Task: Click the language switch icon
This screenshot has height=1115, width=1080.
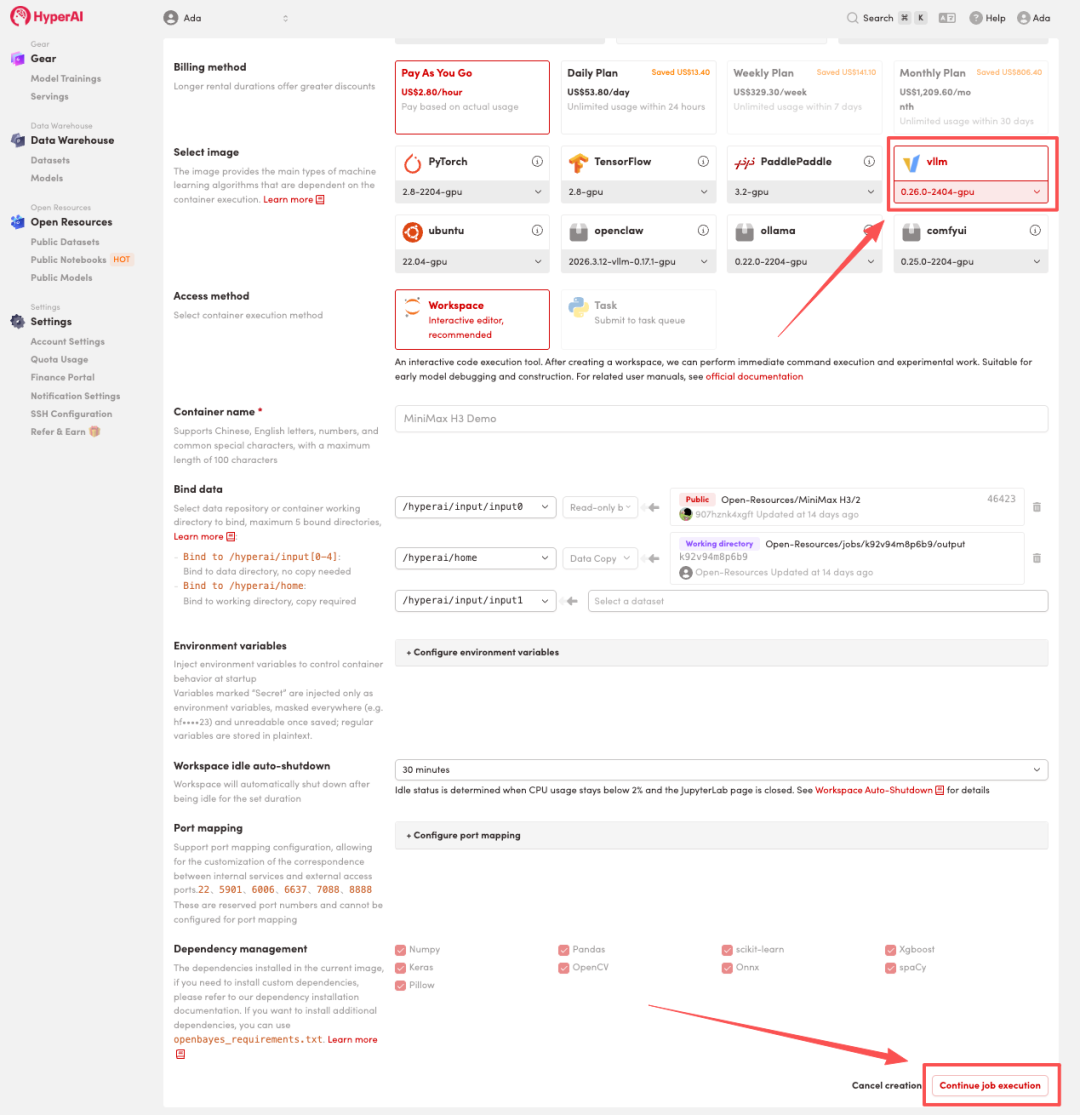Action: click(947, 18)
